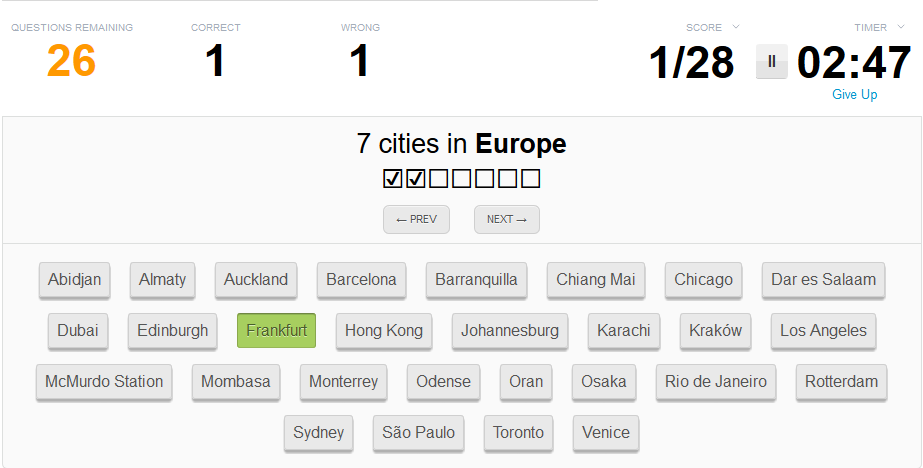Choose Barcelona as an answer
This screenshot has height=468, width=923.
coord(361,280)
